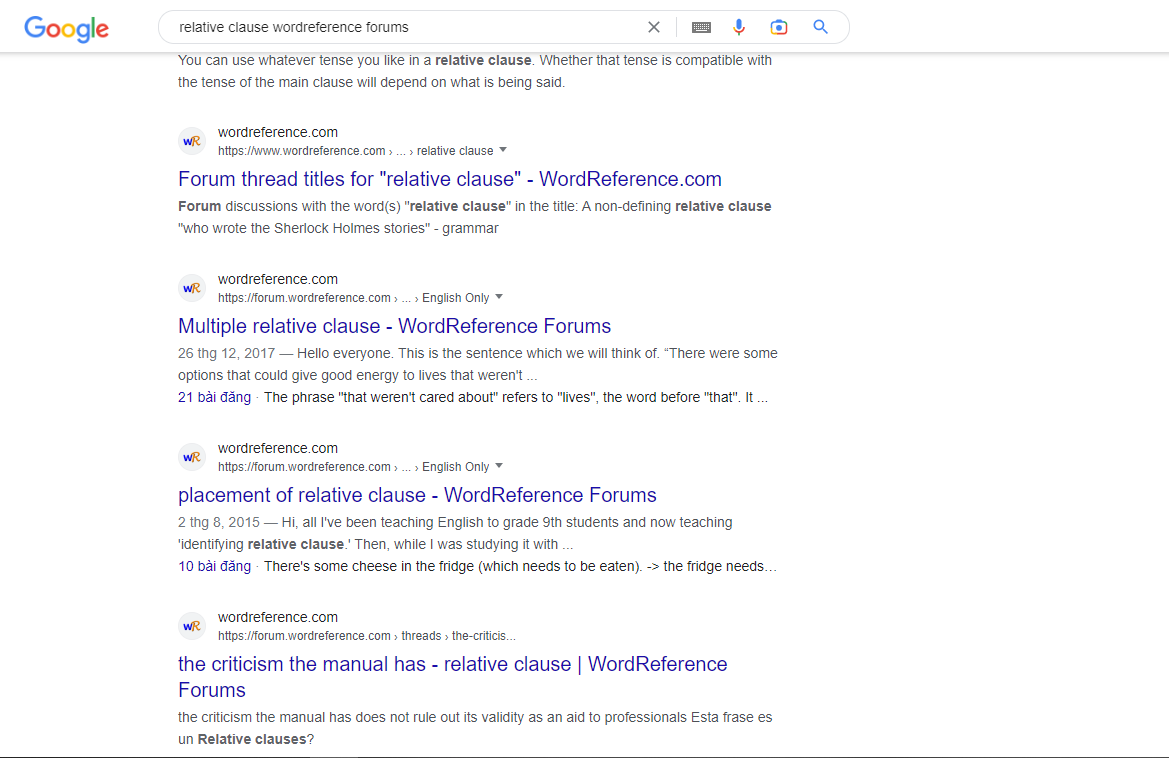Screen dimensions: 1169x758
Task: Click '21 bài đăng' posts link
Action: tap(214, 397)
